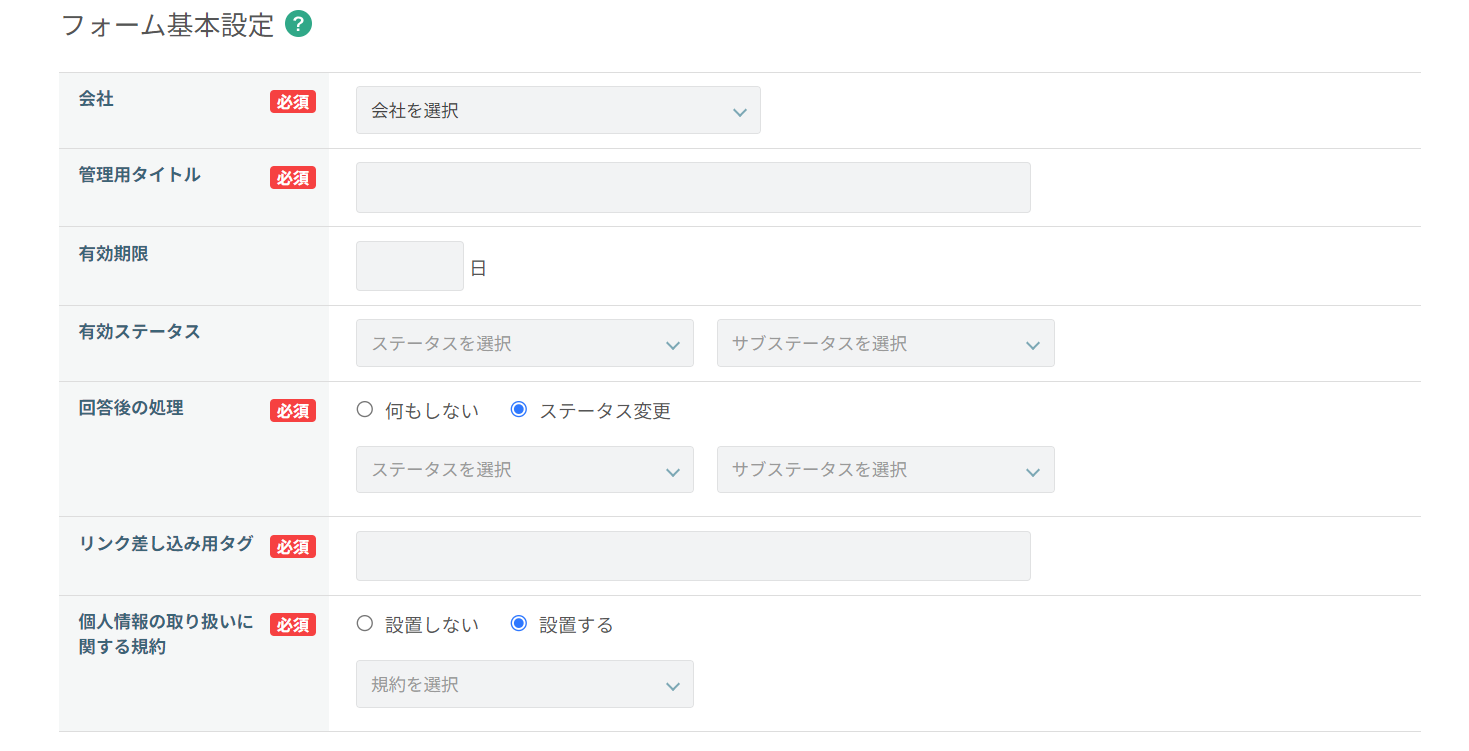1469x751 pixels.
Task: Click the 管理用タイトル text input field
Action: (x=693, y=188)
